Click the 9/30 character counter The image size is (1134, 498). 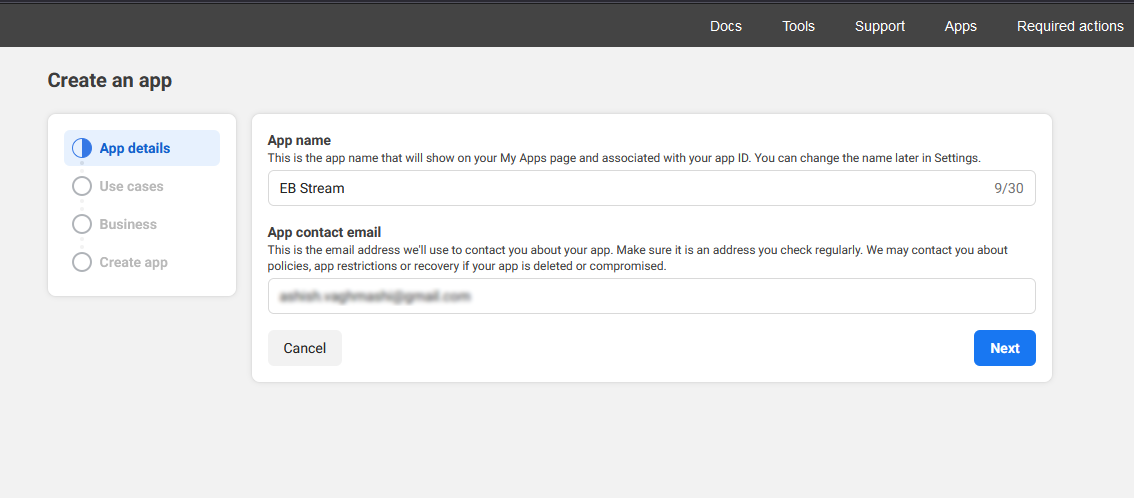pos(1009,189)
